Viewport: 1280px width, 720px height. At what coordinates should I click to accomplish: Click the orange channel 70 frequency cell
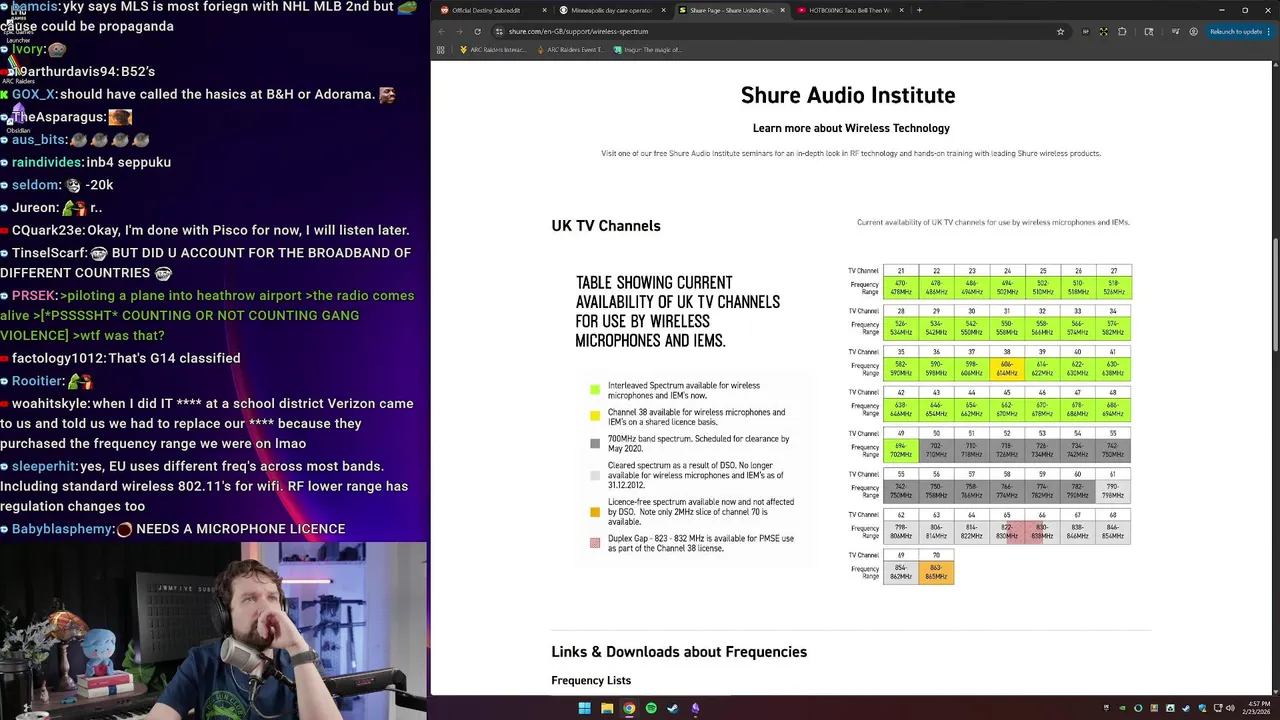pyautogui.click(x=936, y=572)
